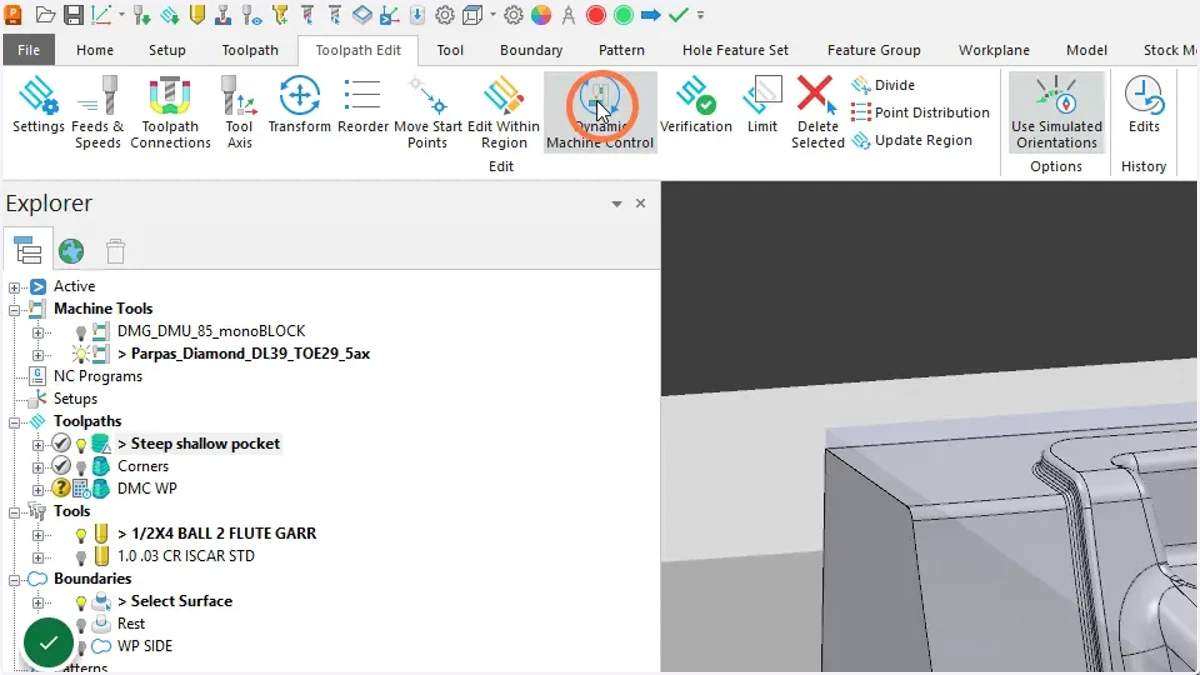Switch to the Boundary ribbon tab
The height and width of the screenshot is (675, 1200).
pos(531,50)
